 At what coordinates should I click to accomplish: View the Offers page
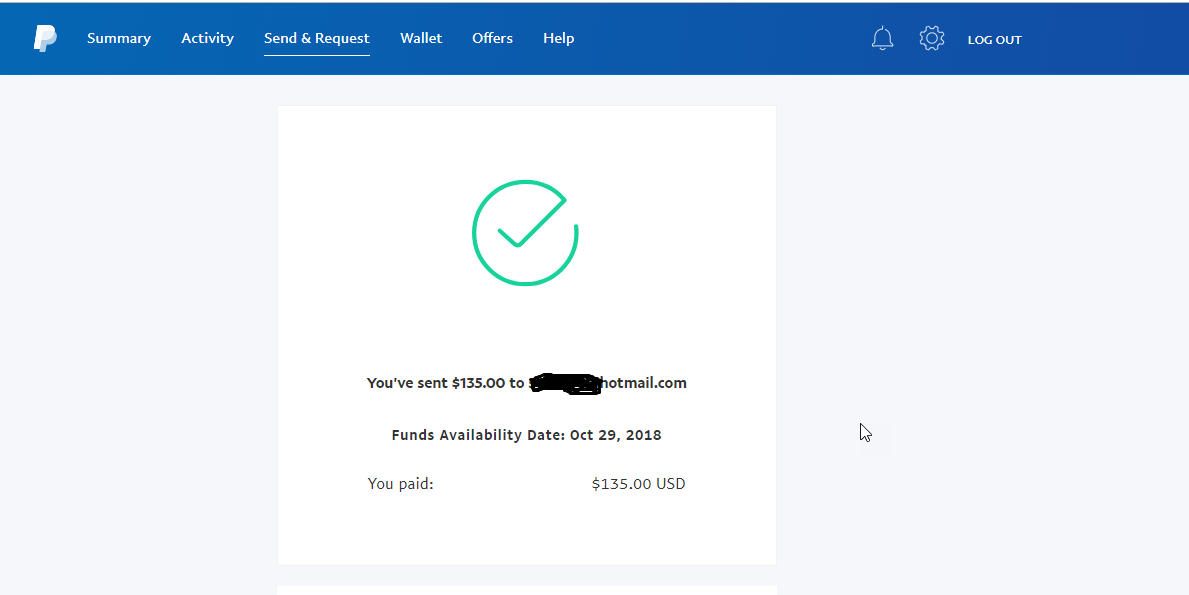point(492,38)
